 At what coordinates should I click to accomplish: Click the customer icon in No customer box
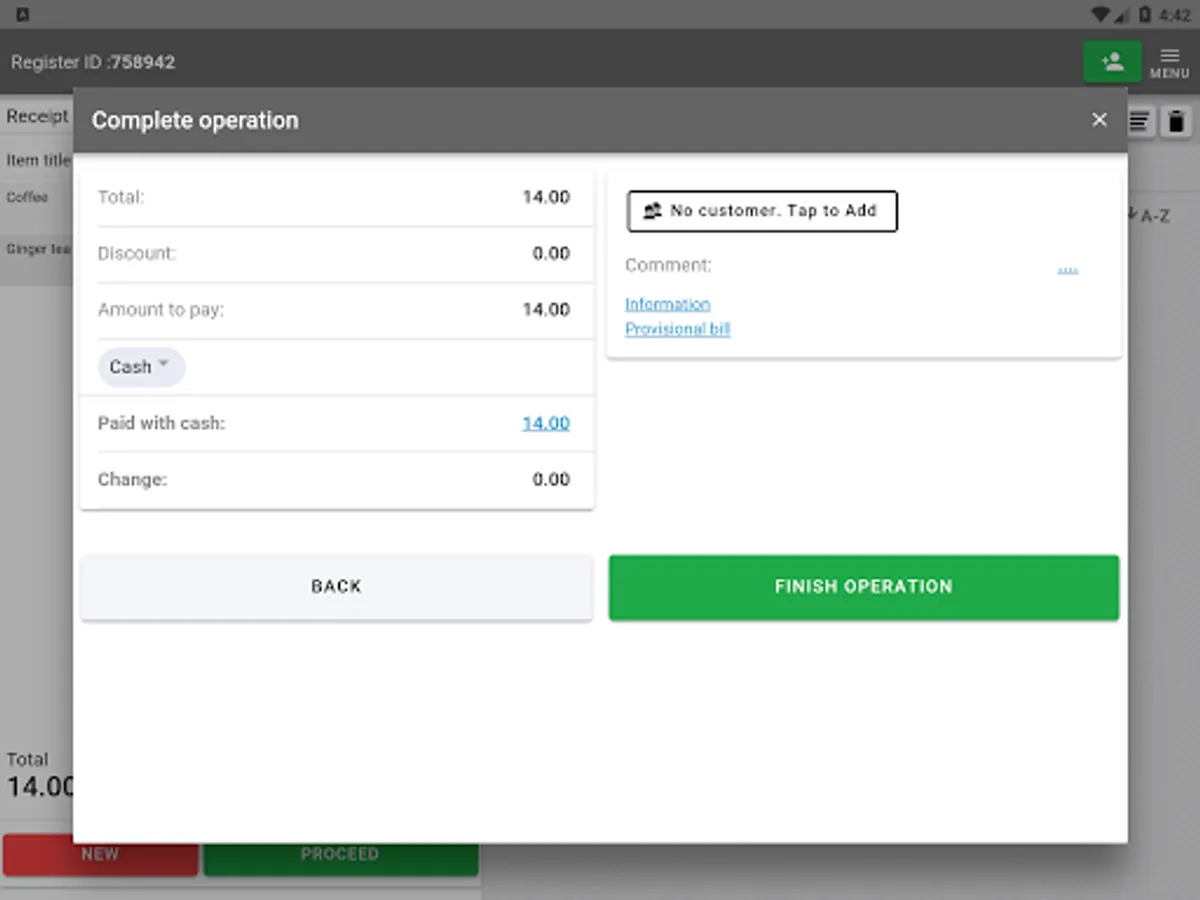point(652,211)
